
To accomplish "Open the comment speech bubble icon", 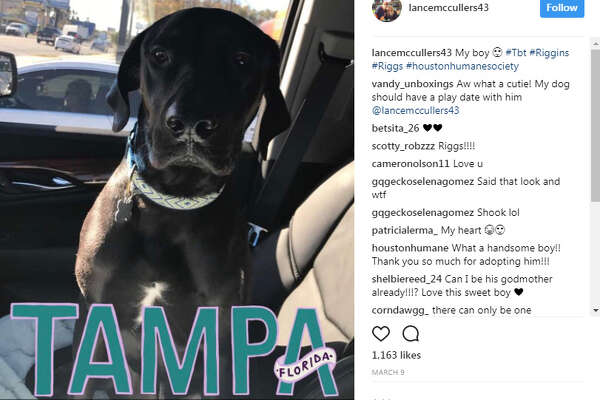I will click(411, 334).
